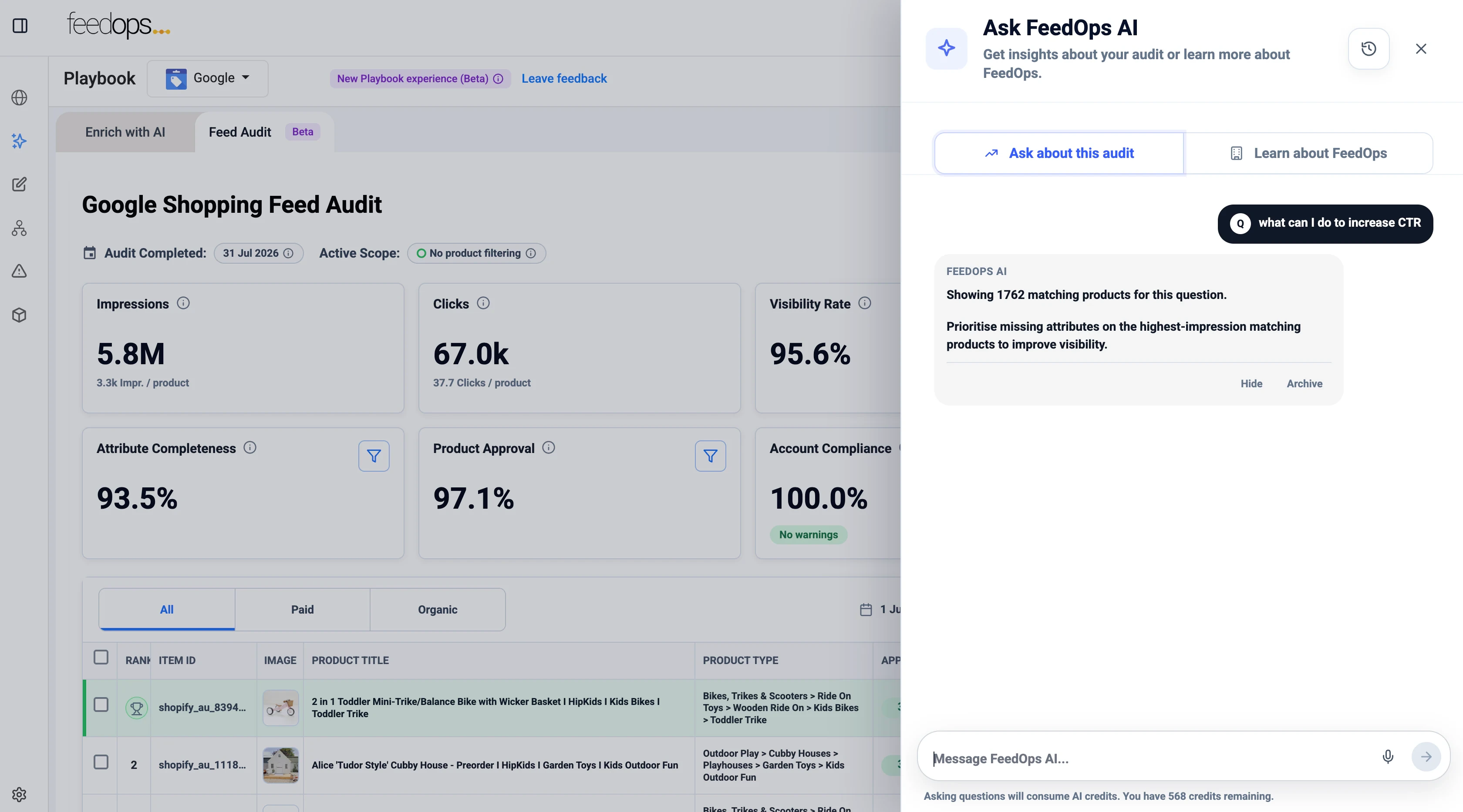Click the microphone icon in message box

coord(1388,756)
